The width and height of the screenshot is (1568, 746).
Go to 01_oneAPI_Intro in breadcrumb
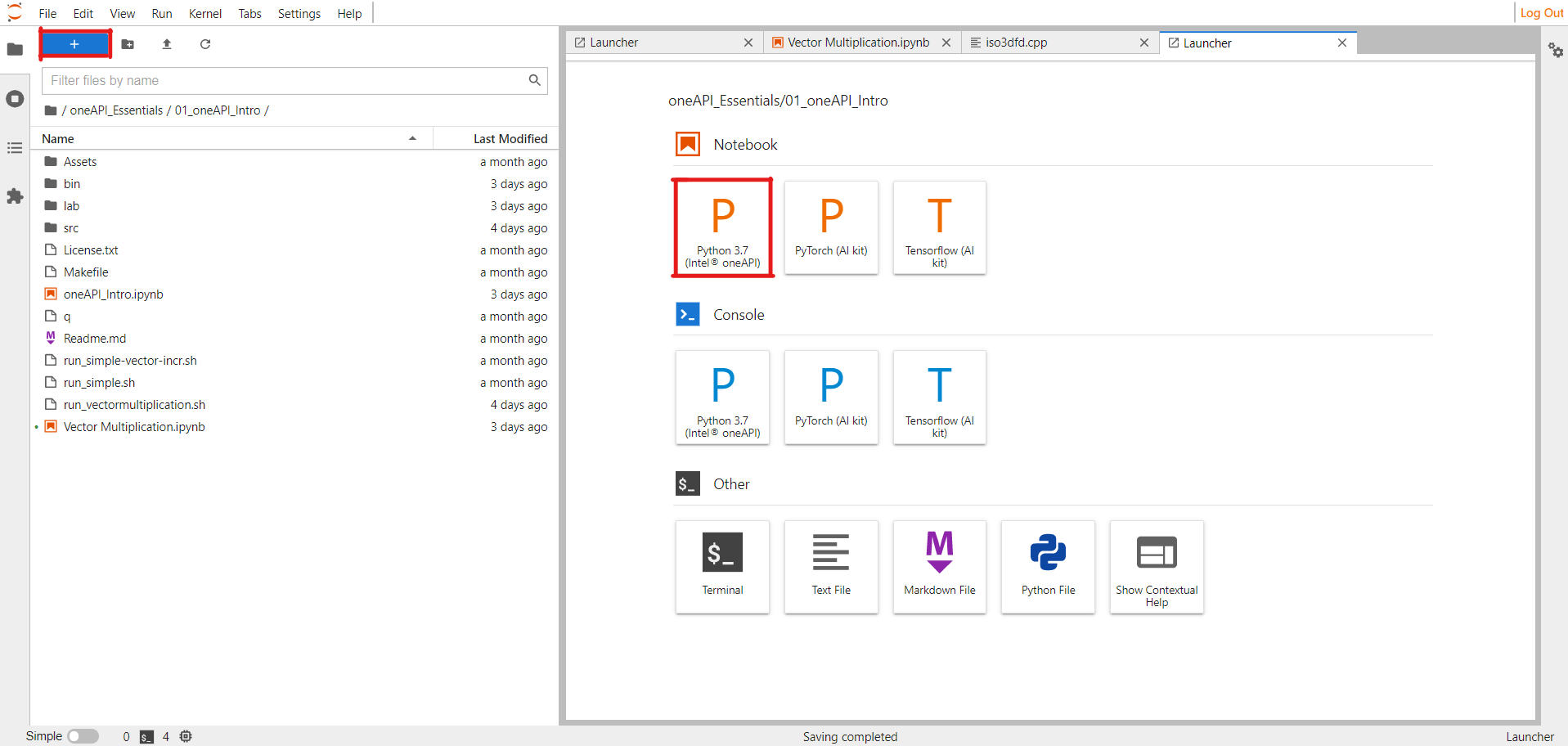[218, 110]
